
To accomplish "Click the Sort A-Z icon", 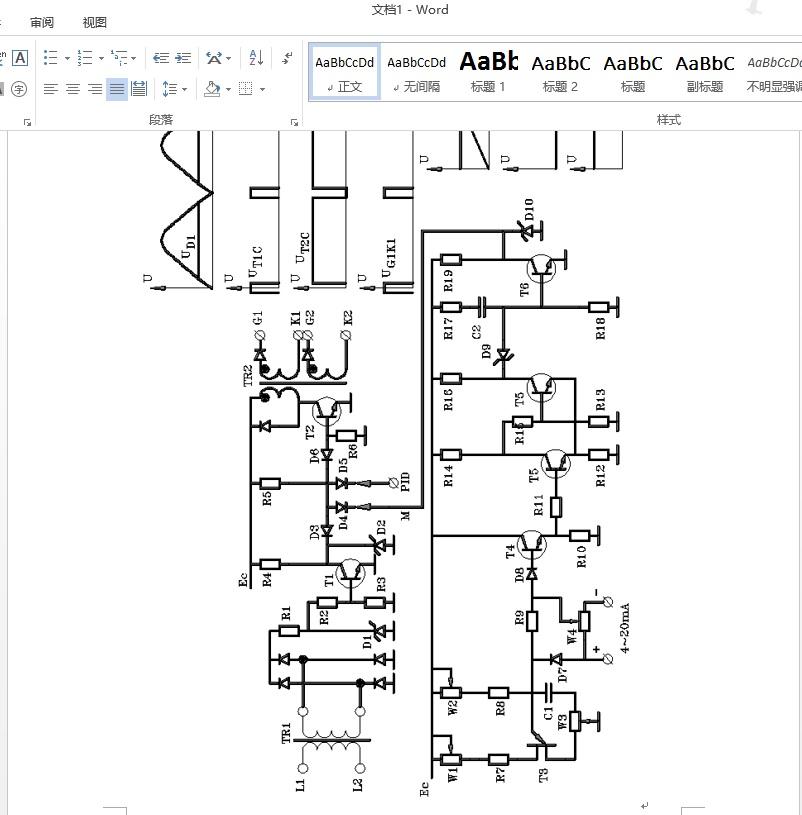I will (256, 58).
